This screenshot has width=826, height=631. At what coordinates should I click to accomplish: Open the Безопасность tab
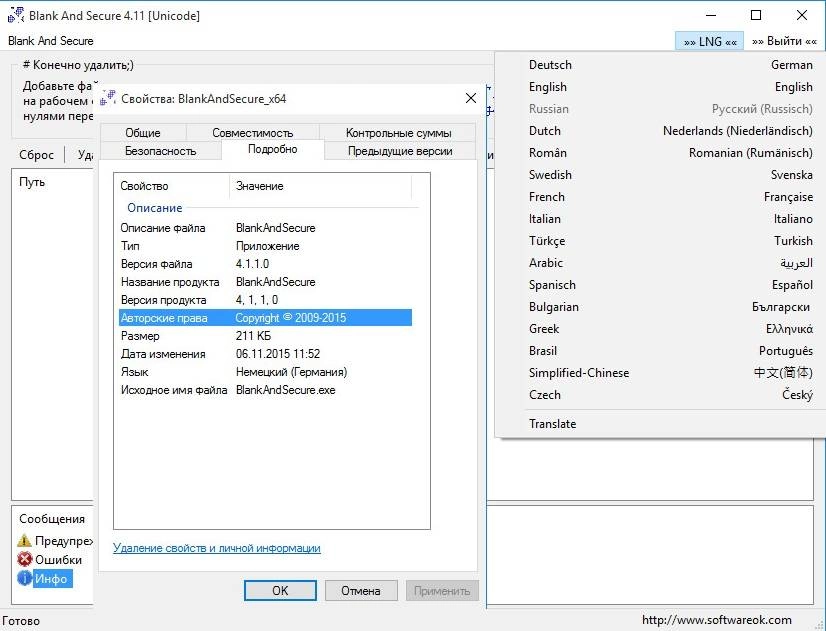coord(160,151)
